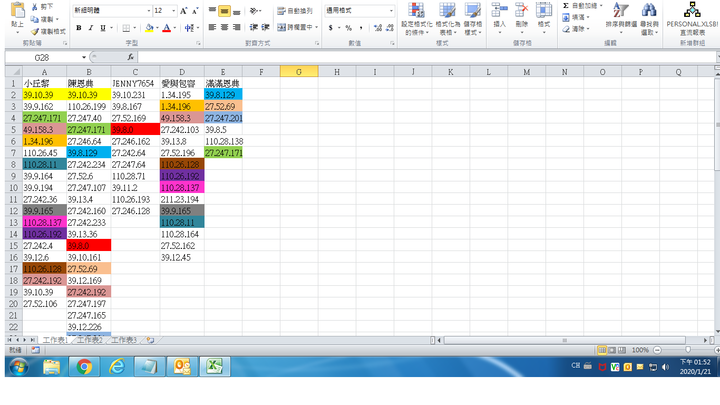Image resolution: width=720 pixels, height=405 pixels.
Task: Click the zoom out minus button
Action: [657, 350]
